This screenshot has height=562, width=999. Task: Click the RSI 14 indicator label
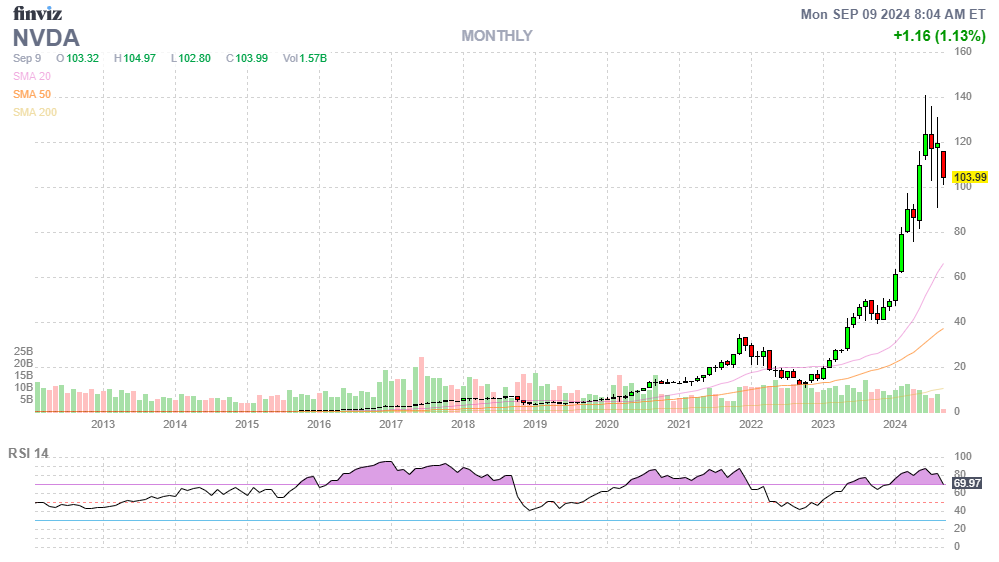(28, 454)
